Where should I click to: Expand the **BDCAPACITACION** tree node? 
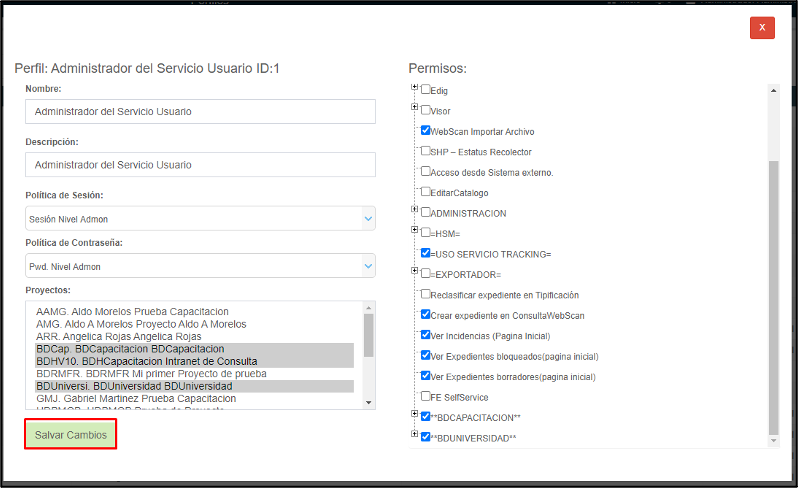tap(414, 416)
